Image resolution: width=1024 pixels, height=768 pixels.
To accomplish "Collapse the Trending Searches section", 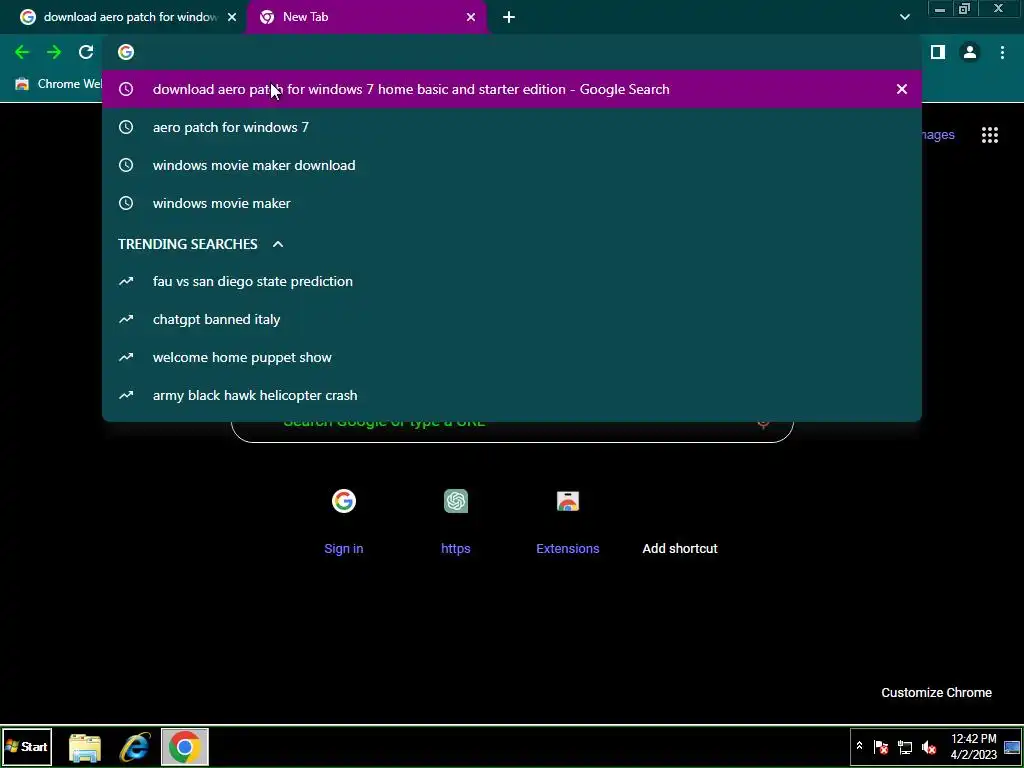I will click(x=278, y=244).
